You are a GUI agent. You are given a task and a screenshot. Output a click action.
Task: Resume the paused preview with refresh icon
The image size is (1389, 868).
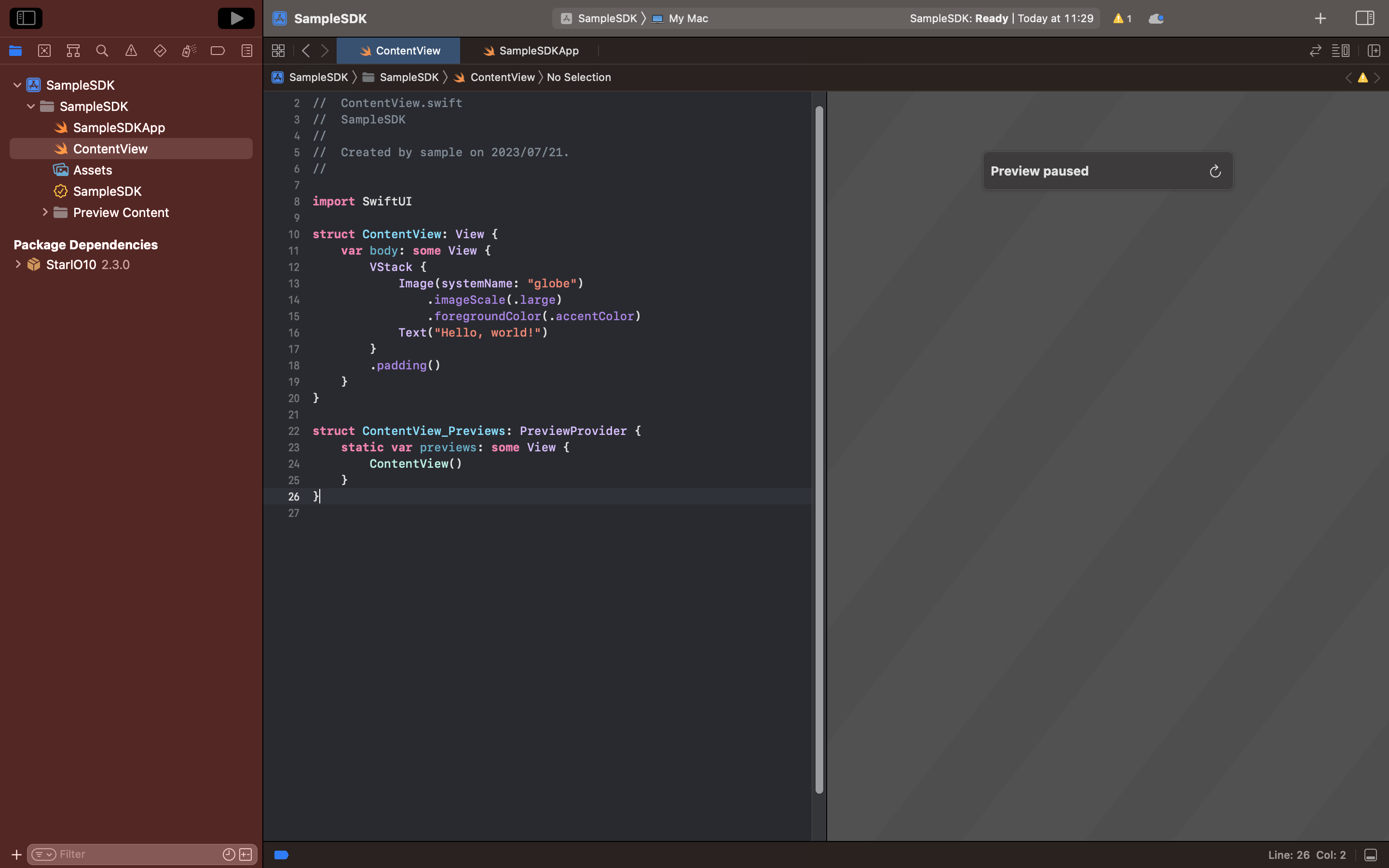pos(1214,171)
